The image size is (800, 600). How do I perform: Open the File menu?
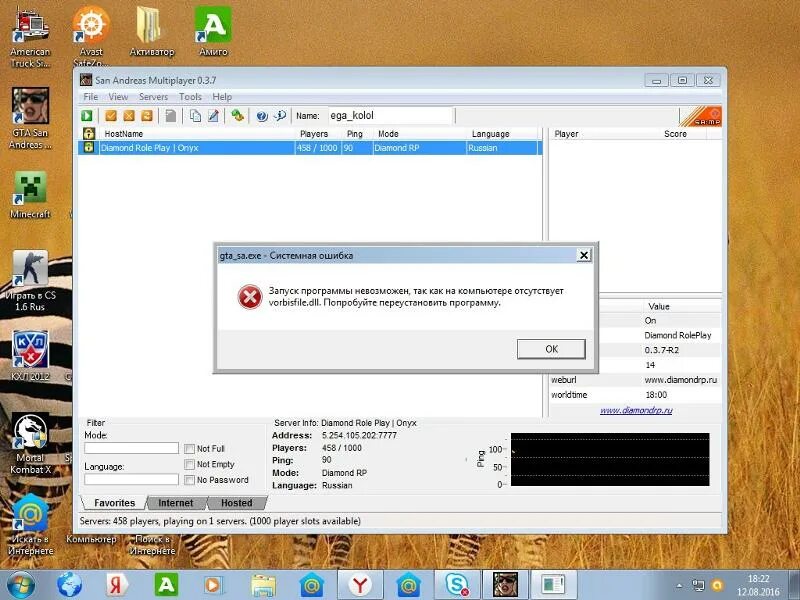pos(90,97)
